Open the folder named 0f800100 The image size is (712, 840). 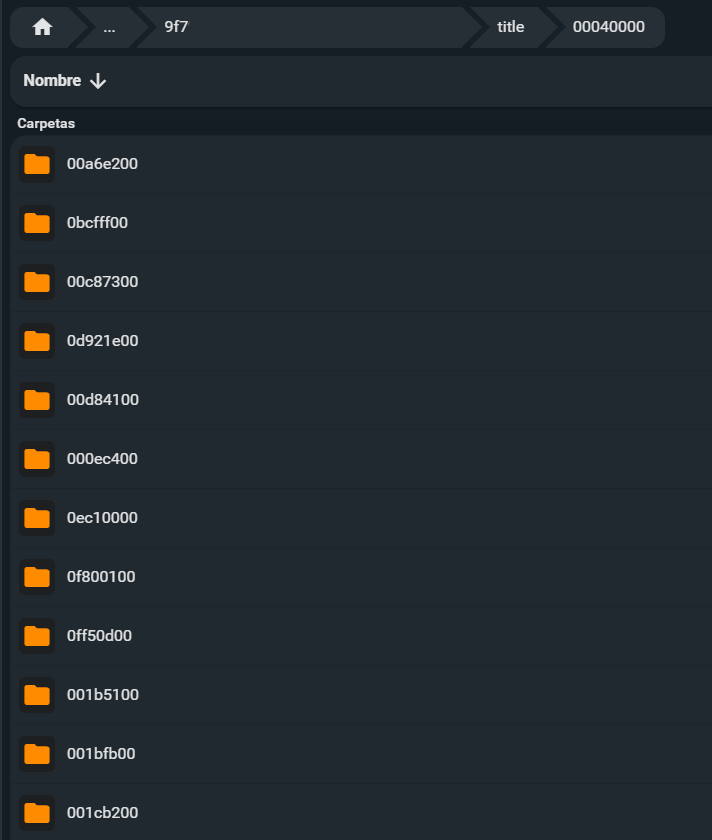(x=101, y=577)
